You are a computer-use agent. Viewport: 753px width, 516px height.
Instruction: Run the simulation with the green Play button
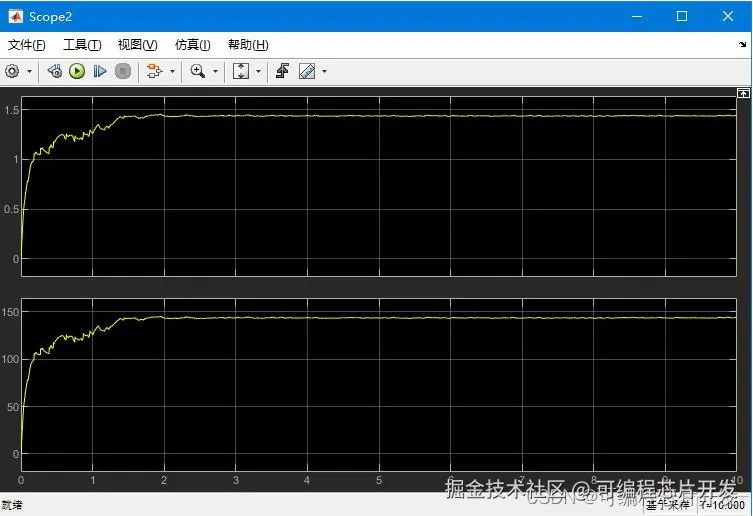pyautogui.click(x=77, y=71)
